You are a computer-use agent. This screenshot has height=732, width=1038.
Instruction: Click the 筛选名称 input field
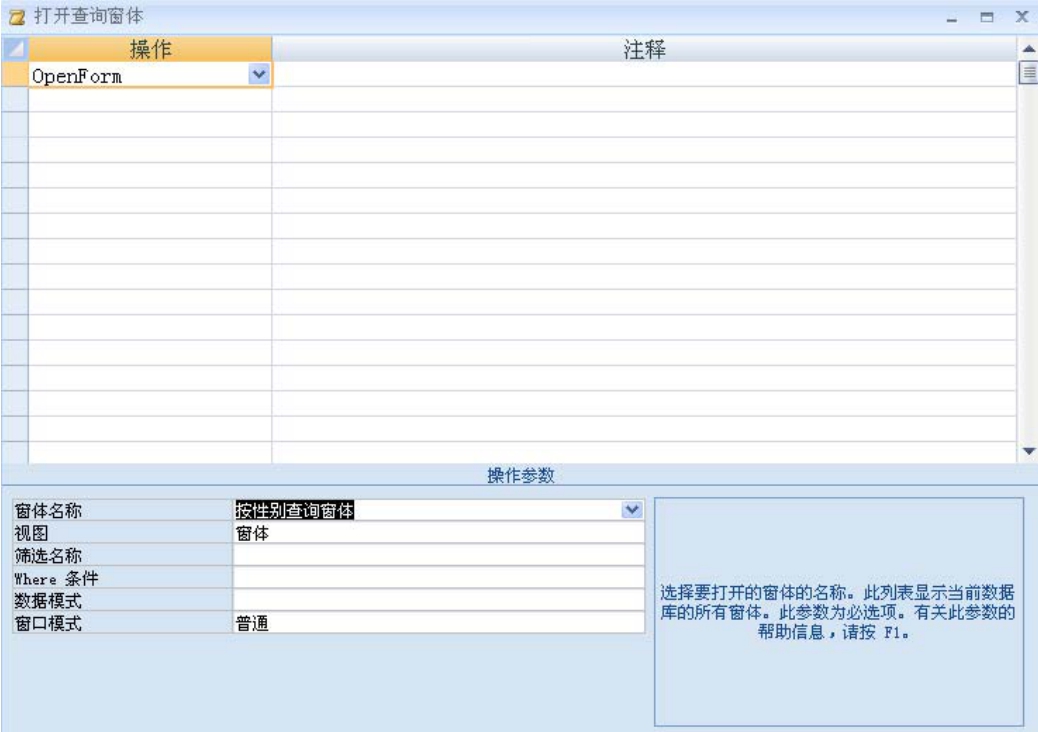(438, 556)
